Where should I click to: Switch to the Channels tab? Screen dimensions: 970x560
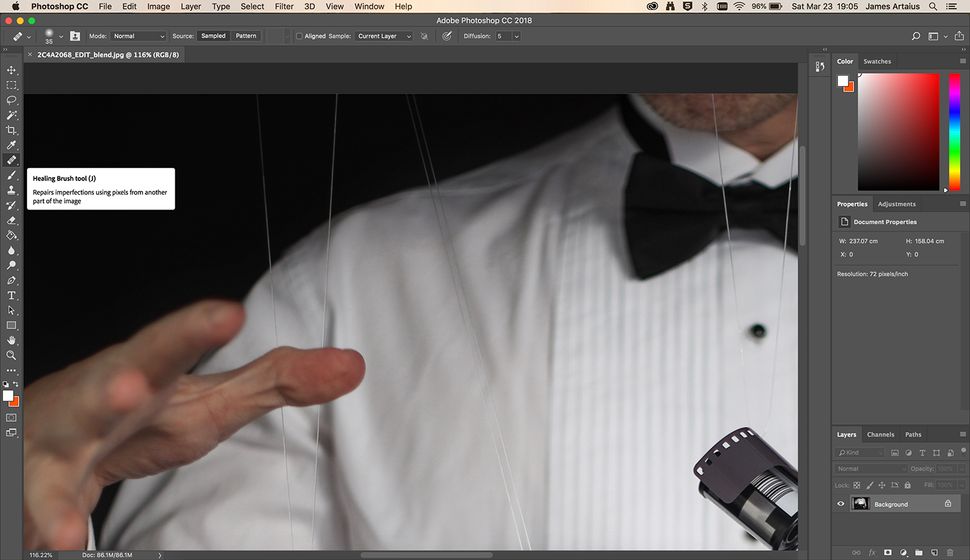pyautogui.click(x=880, y=434)
